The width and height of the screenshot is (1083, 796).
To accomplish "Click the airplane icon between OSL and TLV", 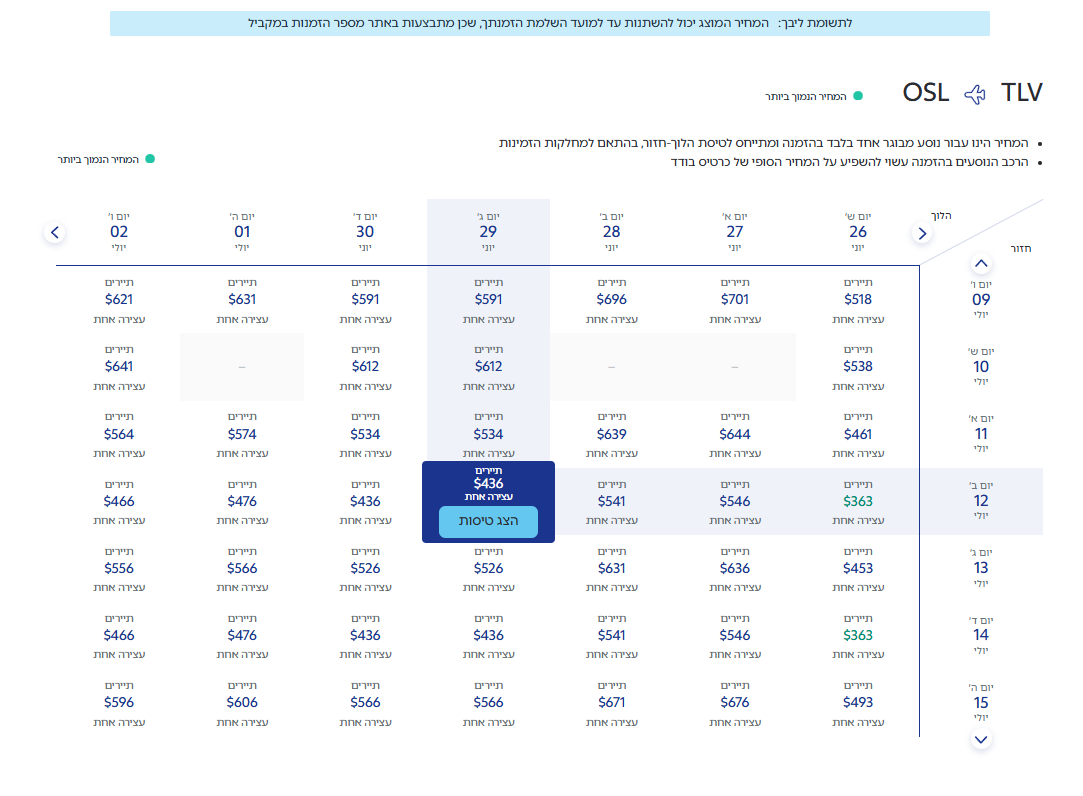I will [975, 94].
